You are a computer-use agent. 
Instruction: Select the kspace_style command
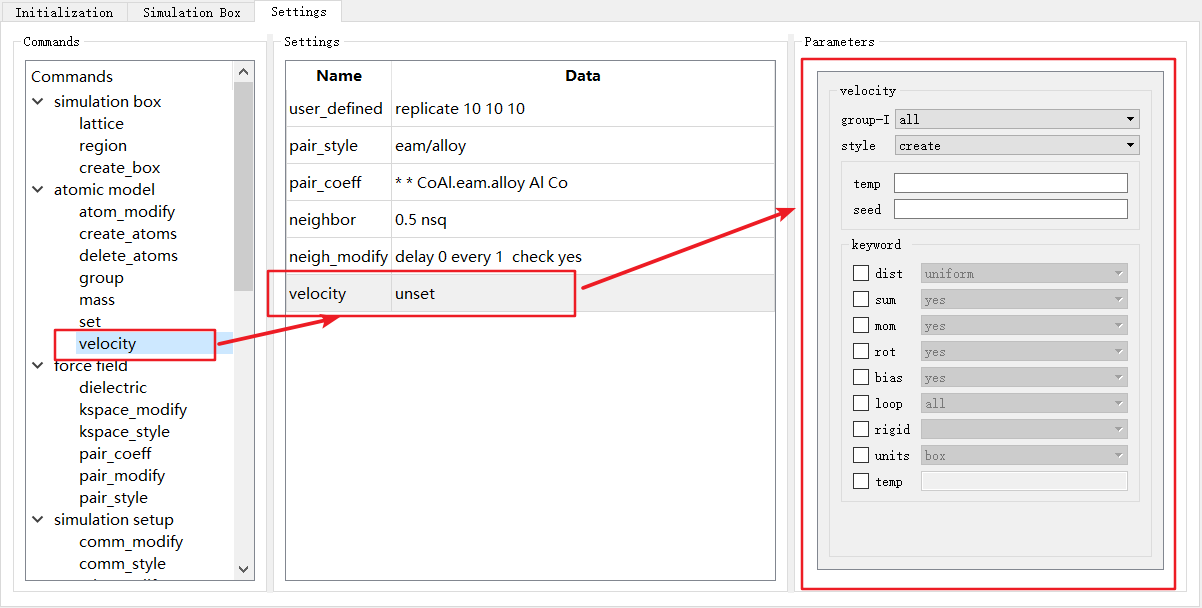[124, 432]
